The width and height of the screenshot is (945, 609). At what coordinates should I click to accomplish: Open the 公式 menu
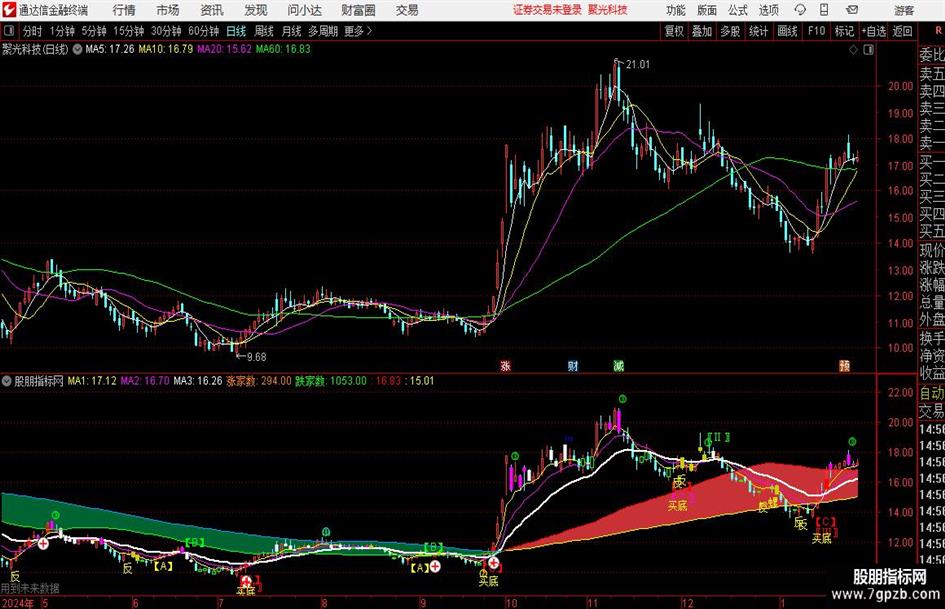[x=737, y=10]
